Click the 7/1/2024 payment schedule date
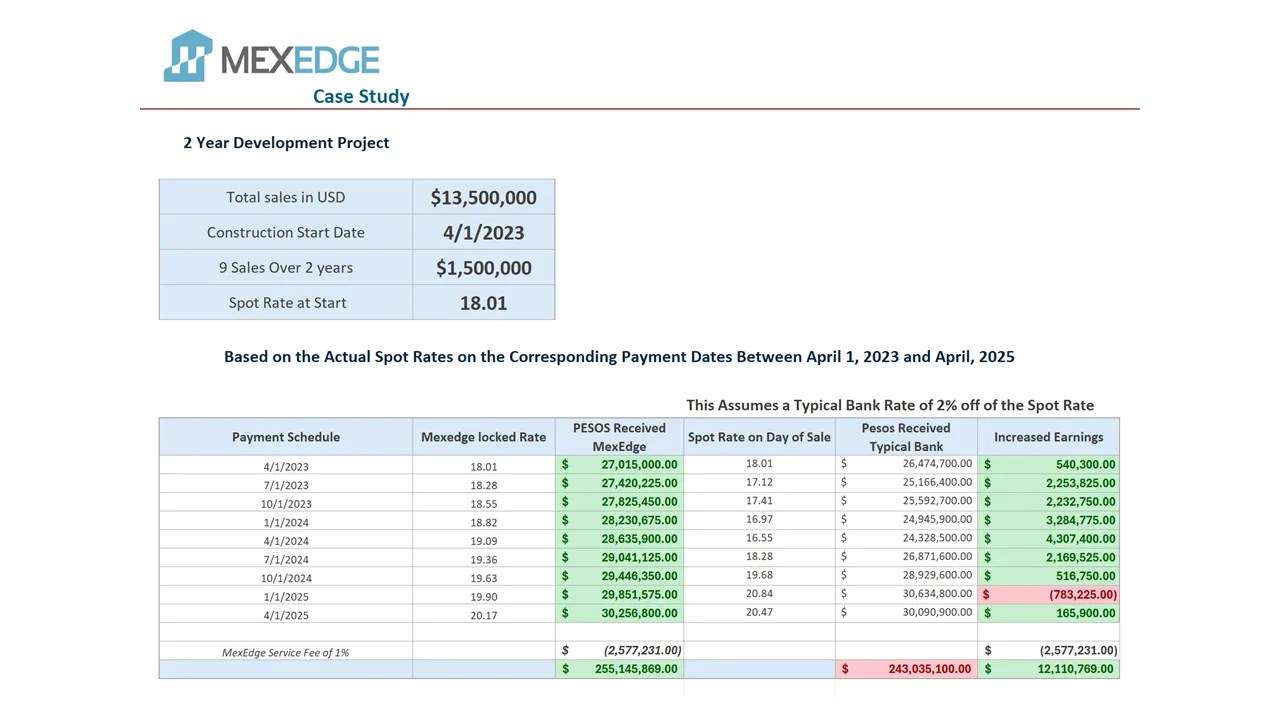 tap(286, 559)
